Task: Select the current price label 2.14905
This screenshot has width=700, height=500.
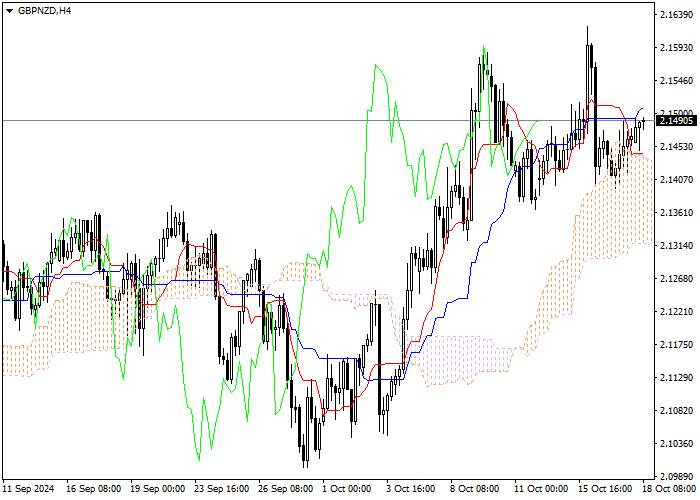Action: tap(676, 121)
